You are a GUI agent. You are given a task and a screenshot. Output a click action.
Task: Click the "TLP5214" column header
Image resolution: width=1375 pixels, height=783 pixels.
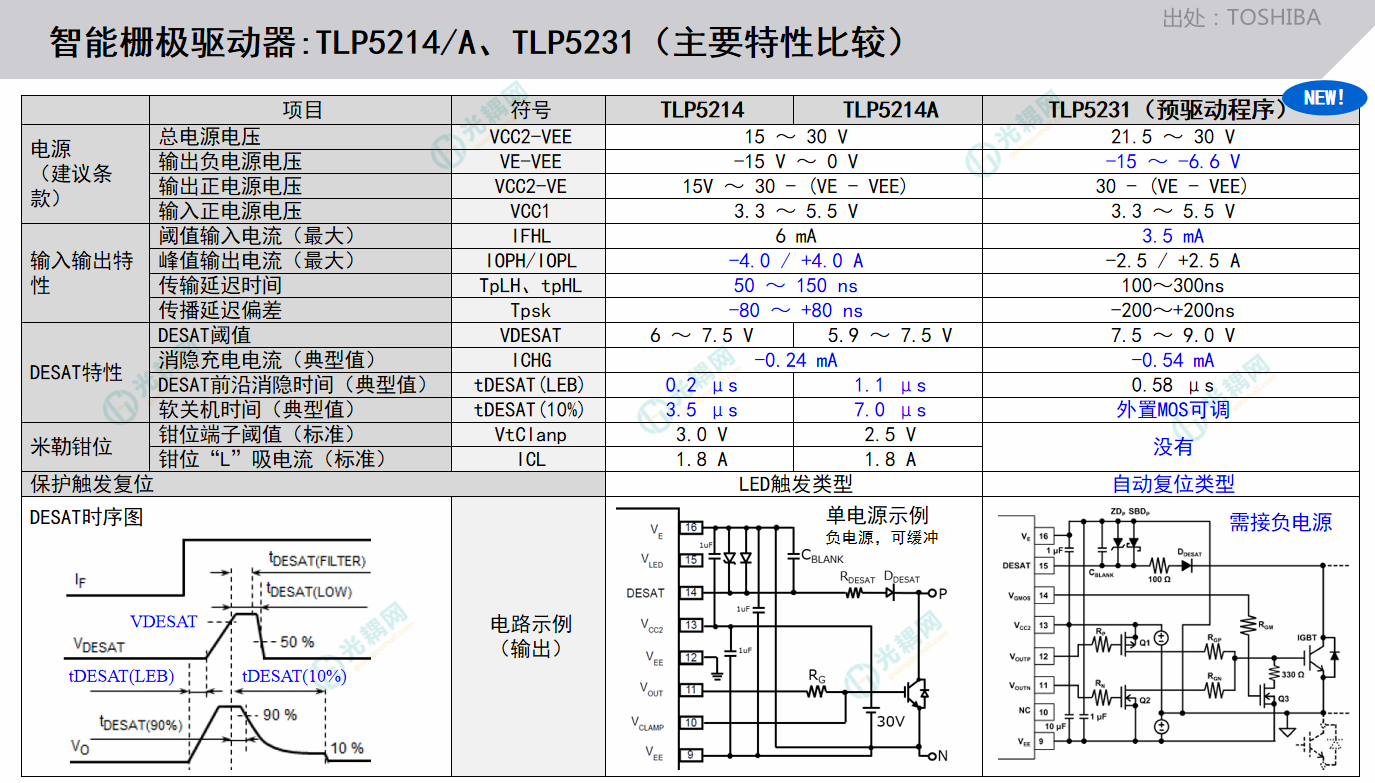point(700,110)
